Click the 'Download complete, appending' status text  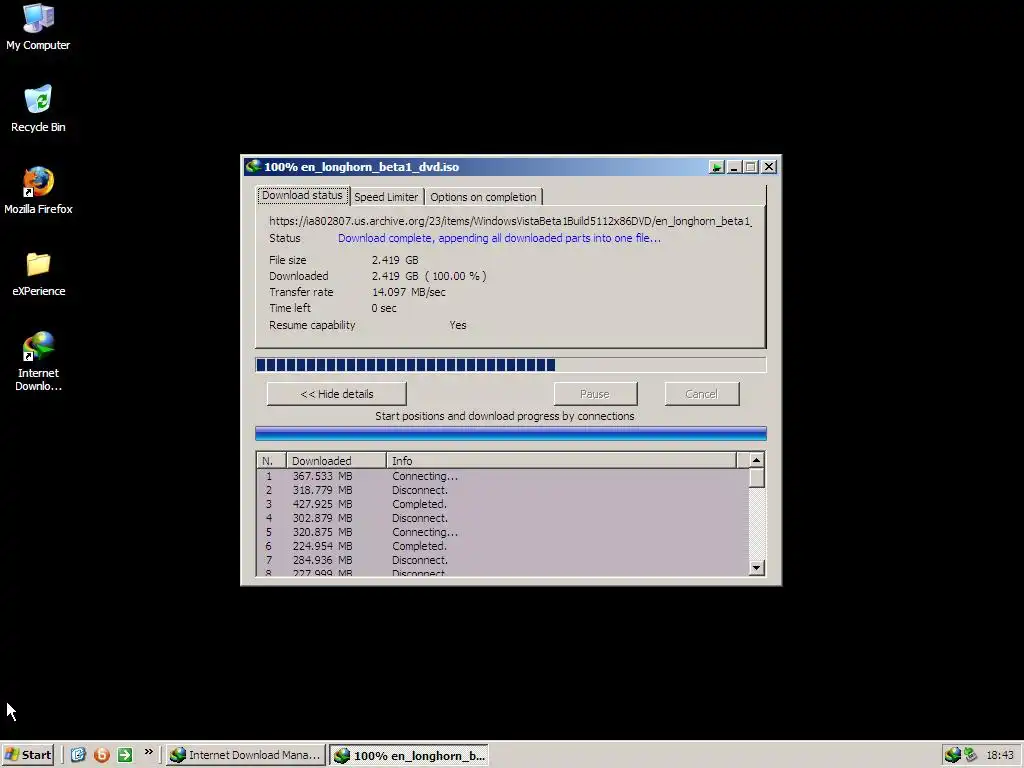pyautogui.click(x=499, y=238)
